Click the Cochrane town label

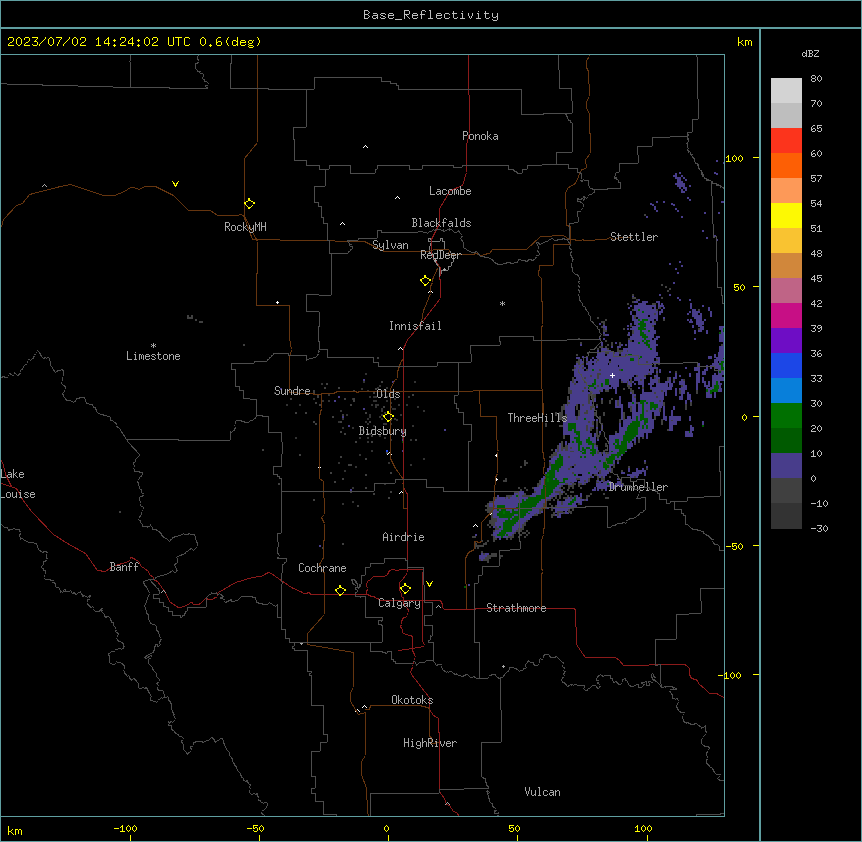click(322, 568)
